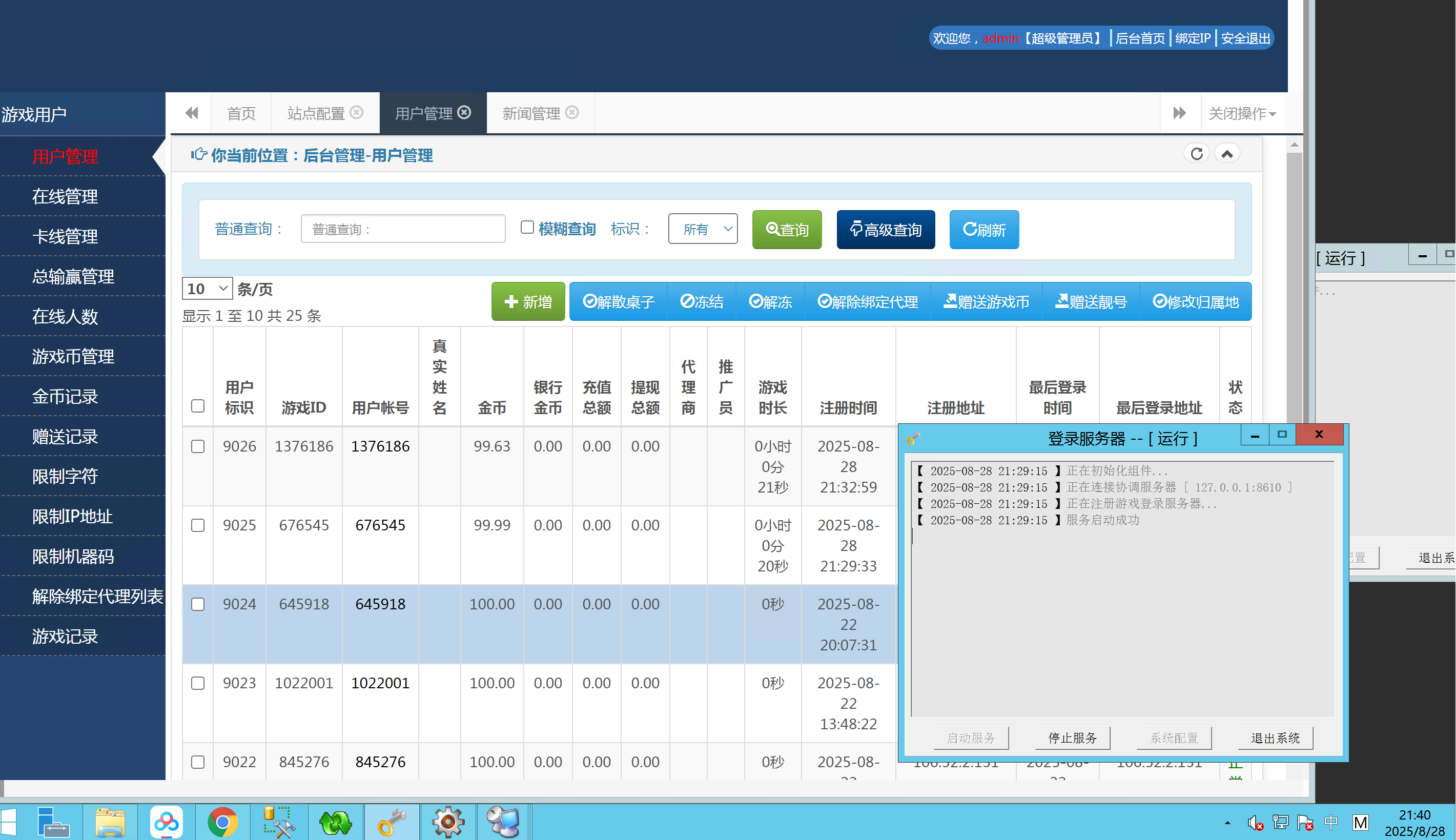Click the page refresh circular arrow icon
The width and height of the screenshot is (1456, 840).
pos(1197,153)
